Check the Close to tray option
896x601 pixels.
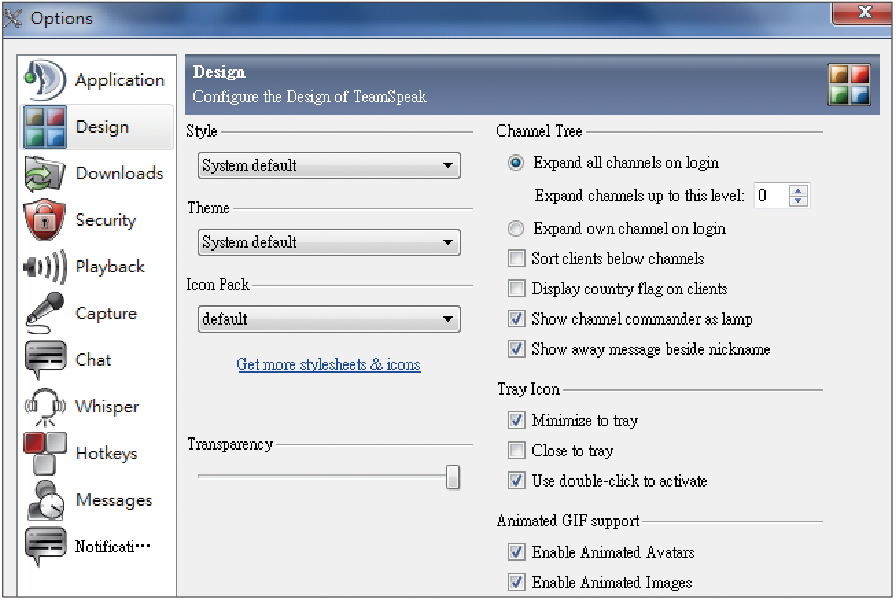[x=516, y=451]
